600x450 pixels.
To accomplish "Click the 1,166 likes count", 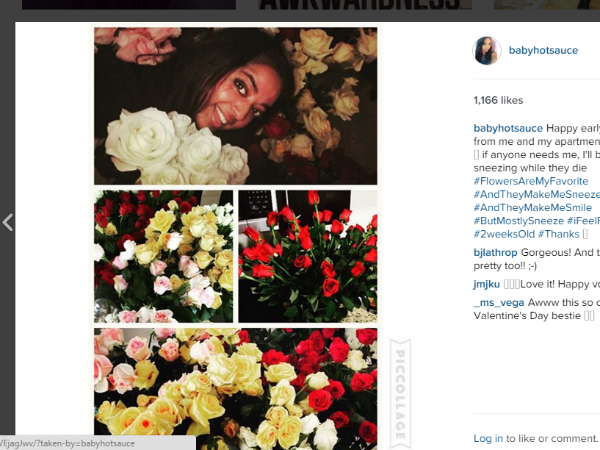I will 498,100.
